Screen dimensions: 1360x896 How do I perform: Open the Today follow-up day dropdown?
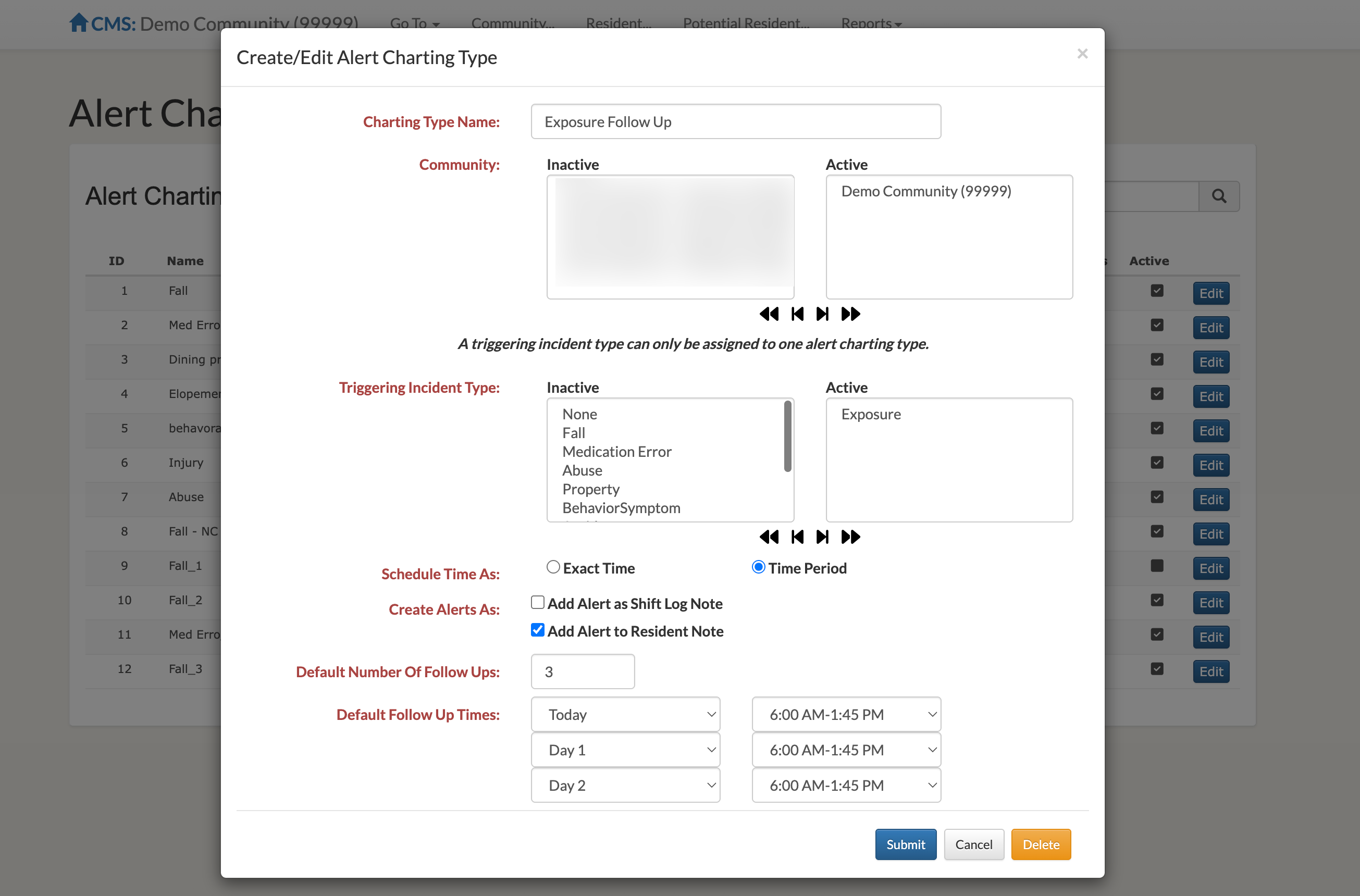[x=625, y=714]
